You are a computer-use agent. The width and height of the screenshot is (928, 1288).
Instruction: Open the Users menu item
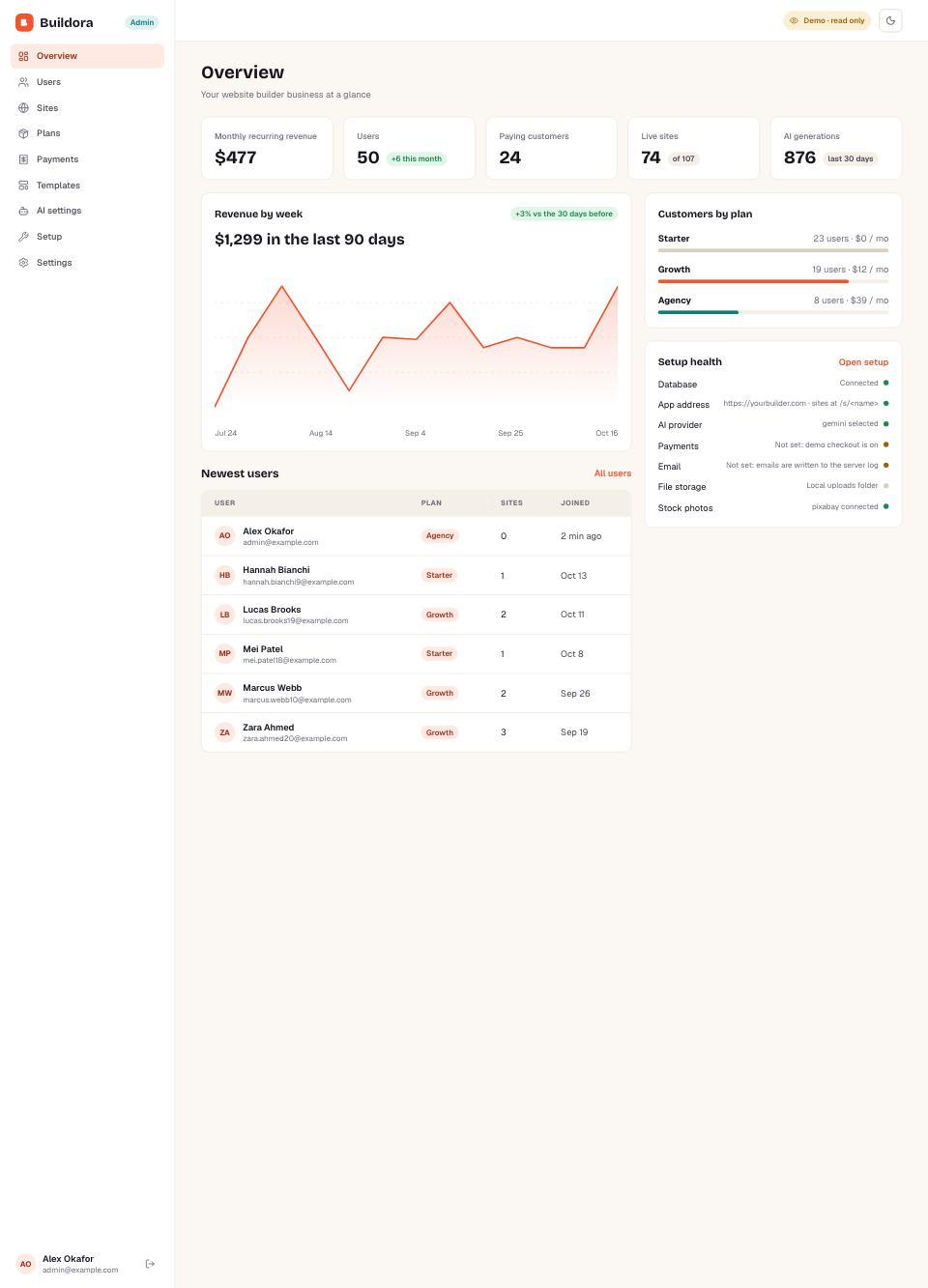[x=87, y=82]
